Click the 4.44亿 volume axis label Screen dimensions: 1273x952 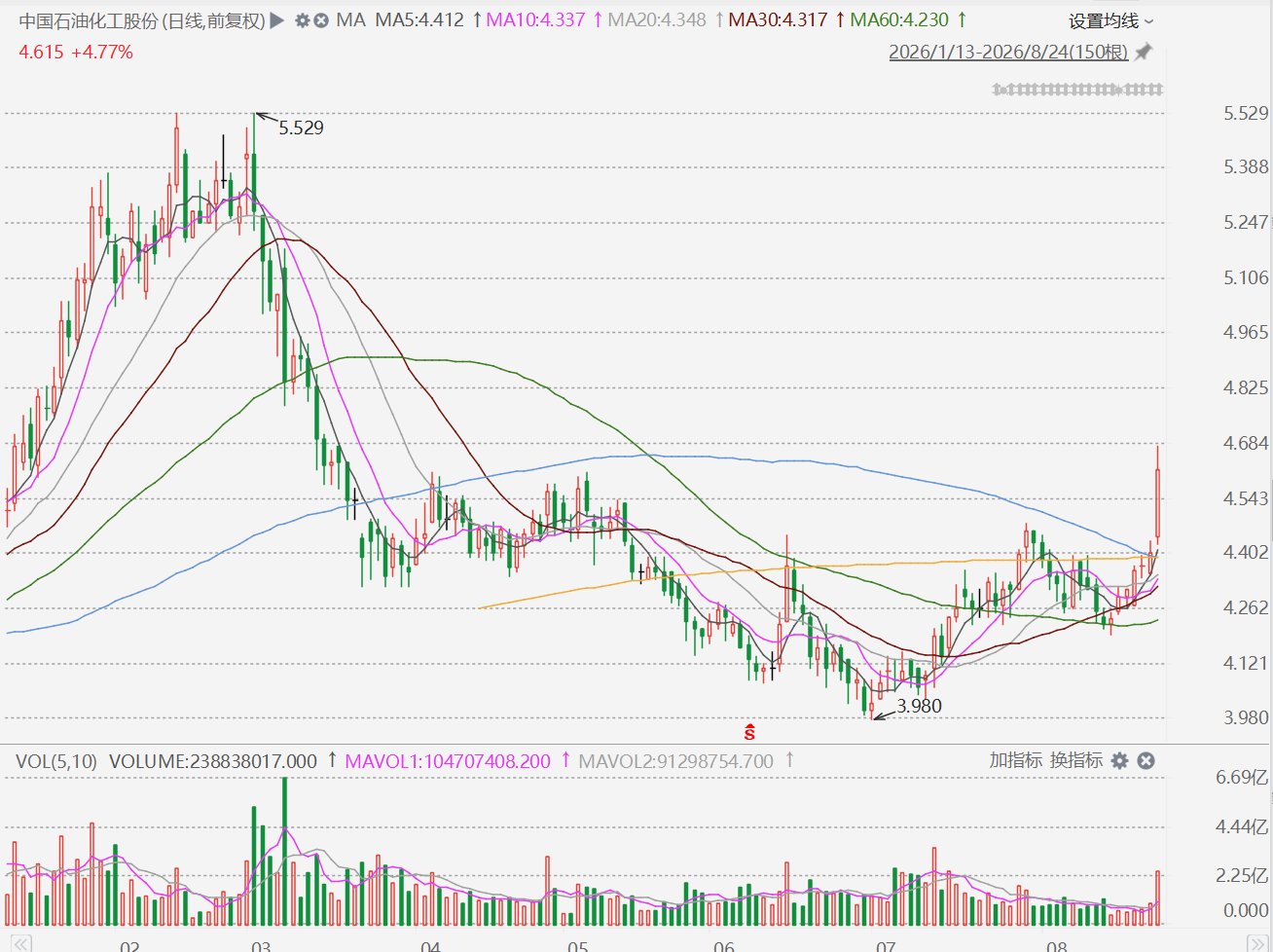coord(1242,826)
